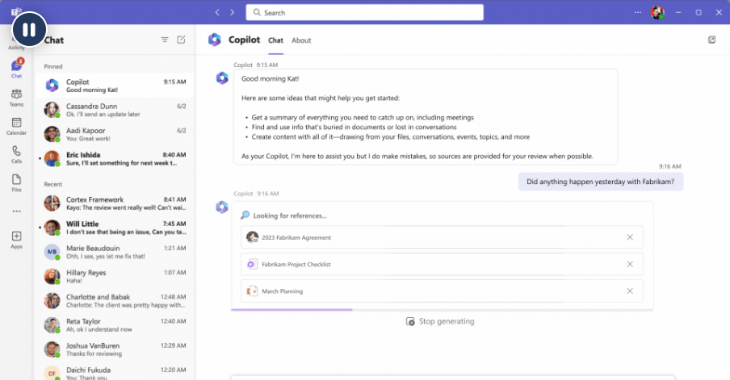Open the chat with Eric Ishida
The height and width of the screenshot is (380, 730).
[115, 159]
